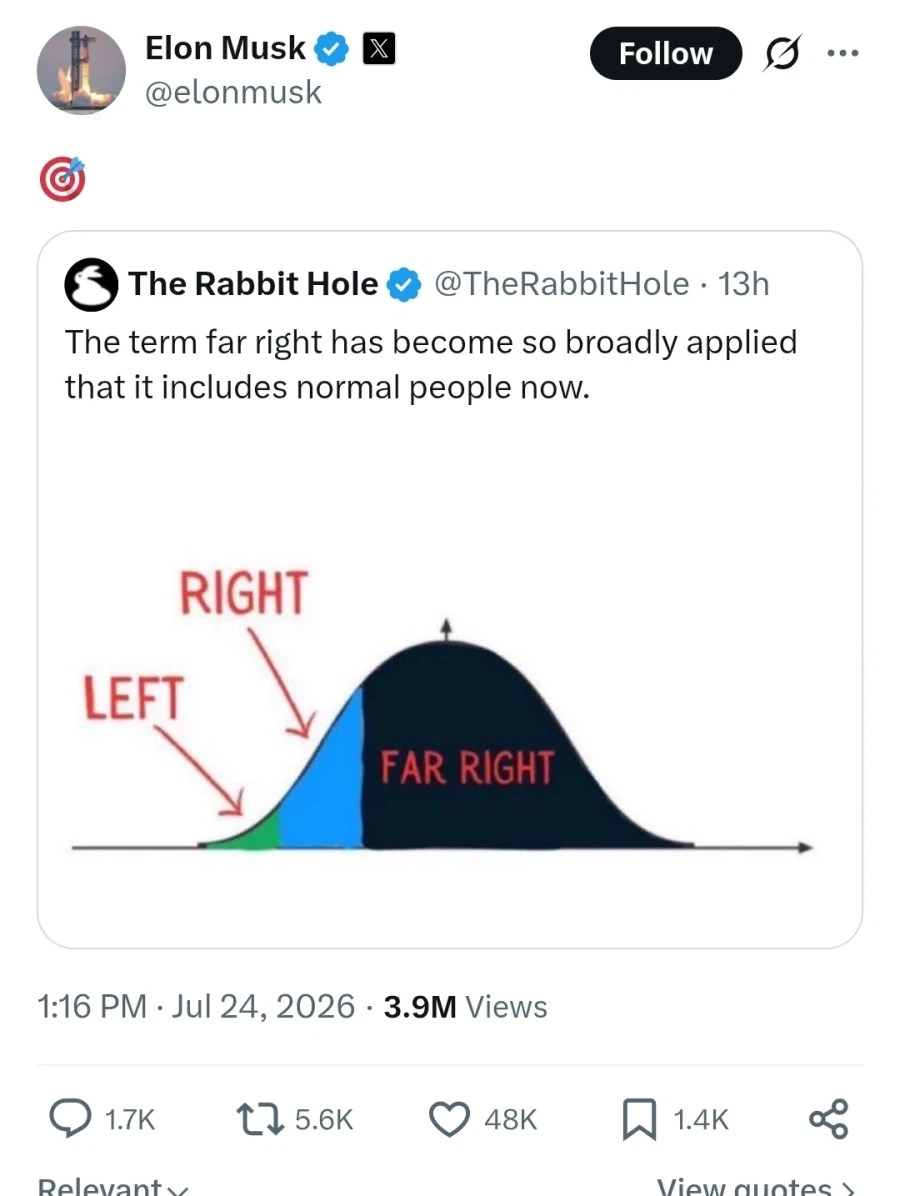Open The Rabbit Hole avatar
The image size is (900, 1196).
tap(91, 285)
